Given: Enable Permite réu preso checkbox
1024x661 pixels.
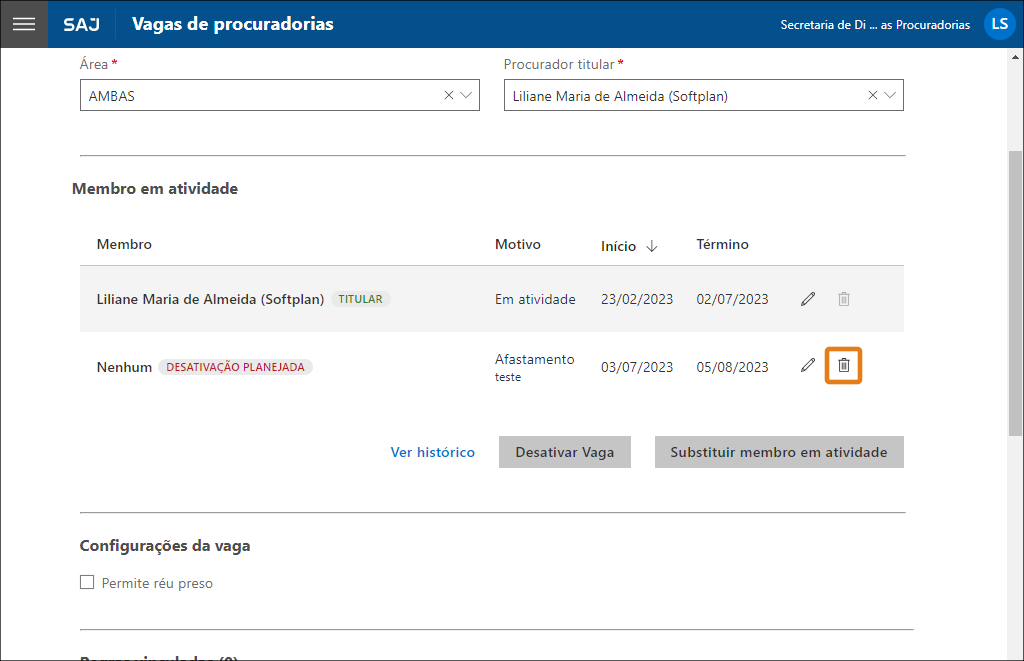Looking at the screenshot, I should pyautogui.click(x=87, y=583).
